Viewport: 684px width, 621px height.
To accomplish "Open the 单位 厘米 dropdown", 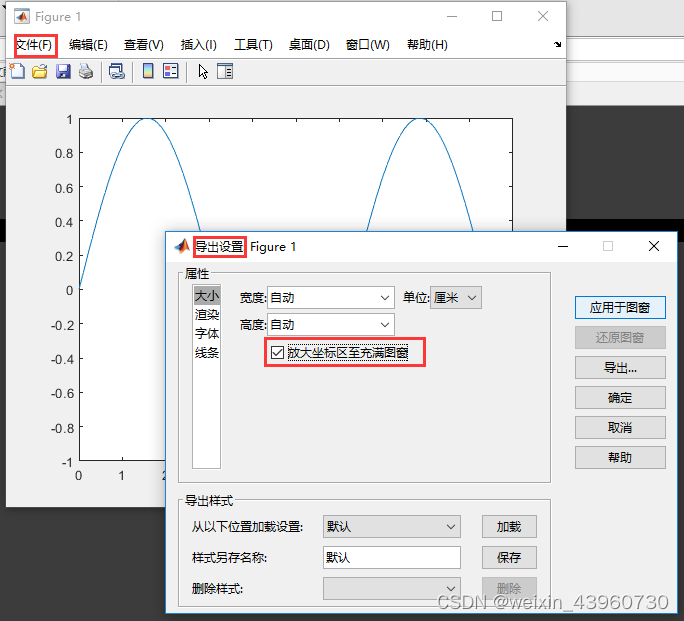I will click(456, 298).
